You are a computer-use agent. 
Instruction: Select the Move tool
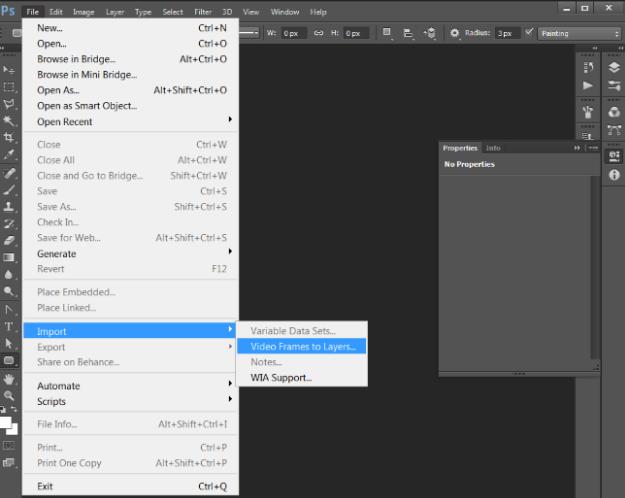(8, 70)
